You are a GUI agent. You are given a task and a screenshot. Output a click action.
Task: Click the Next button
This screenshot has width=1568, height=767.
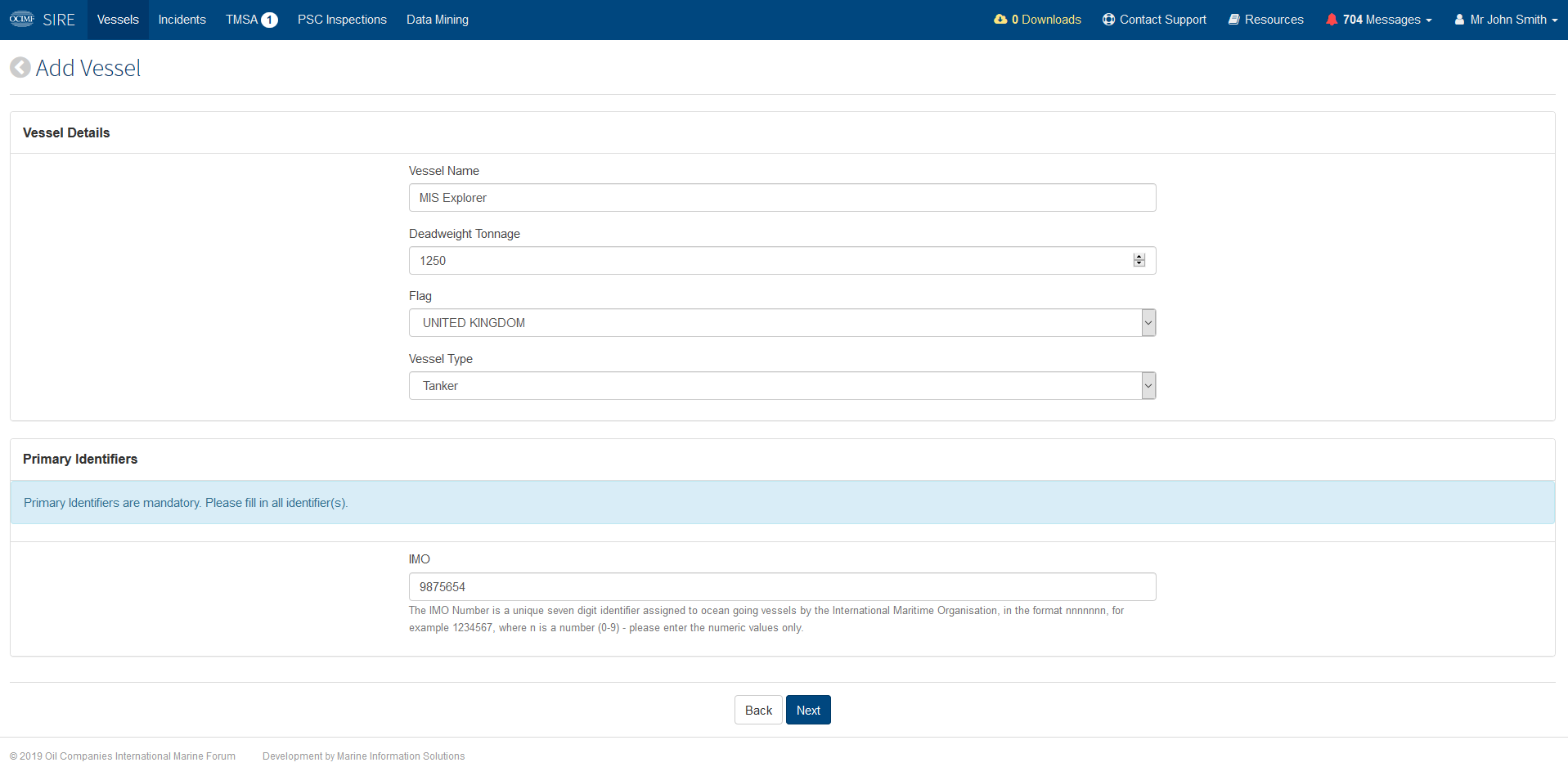tap(808, 710)
